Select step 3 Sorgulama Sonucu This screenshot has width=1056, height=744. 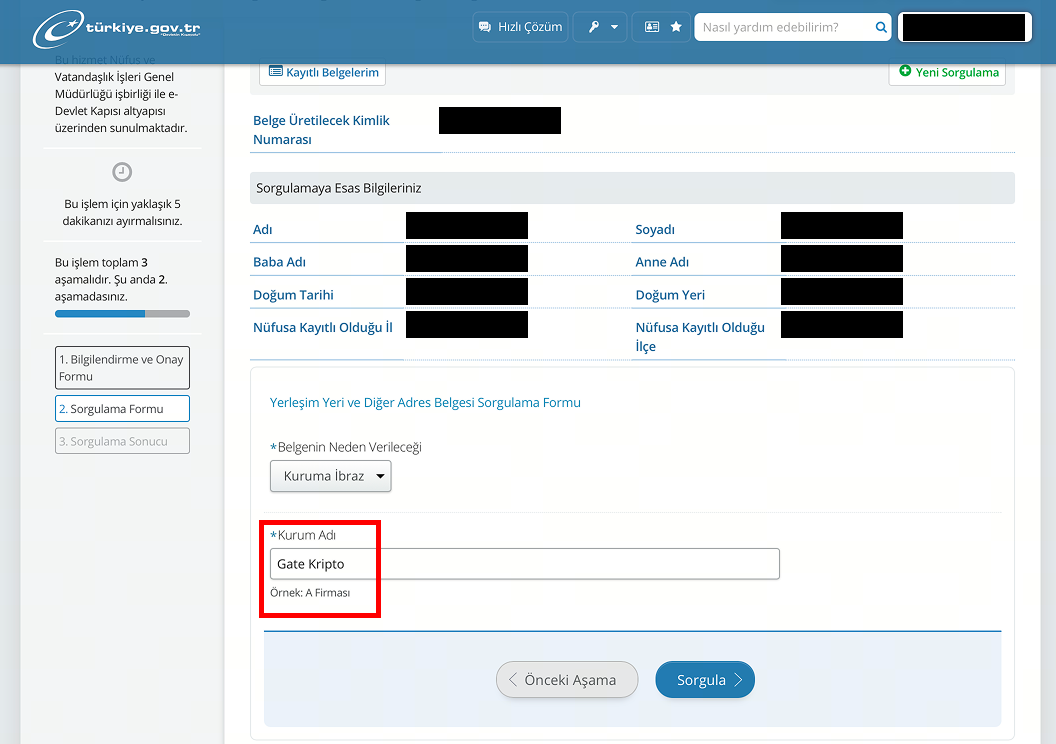point(122,441)
